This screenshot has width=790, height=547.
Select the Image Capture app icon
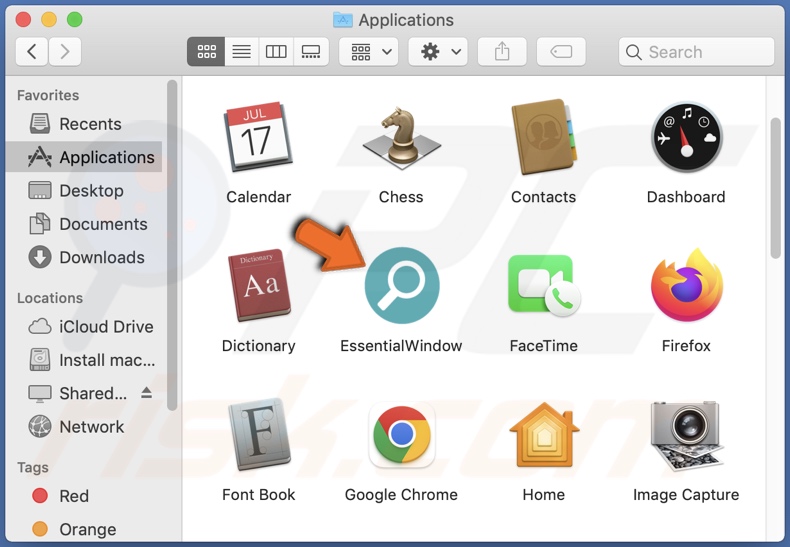[686, 435]
